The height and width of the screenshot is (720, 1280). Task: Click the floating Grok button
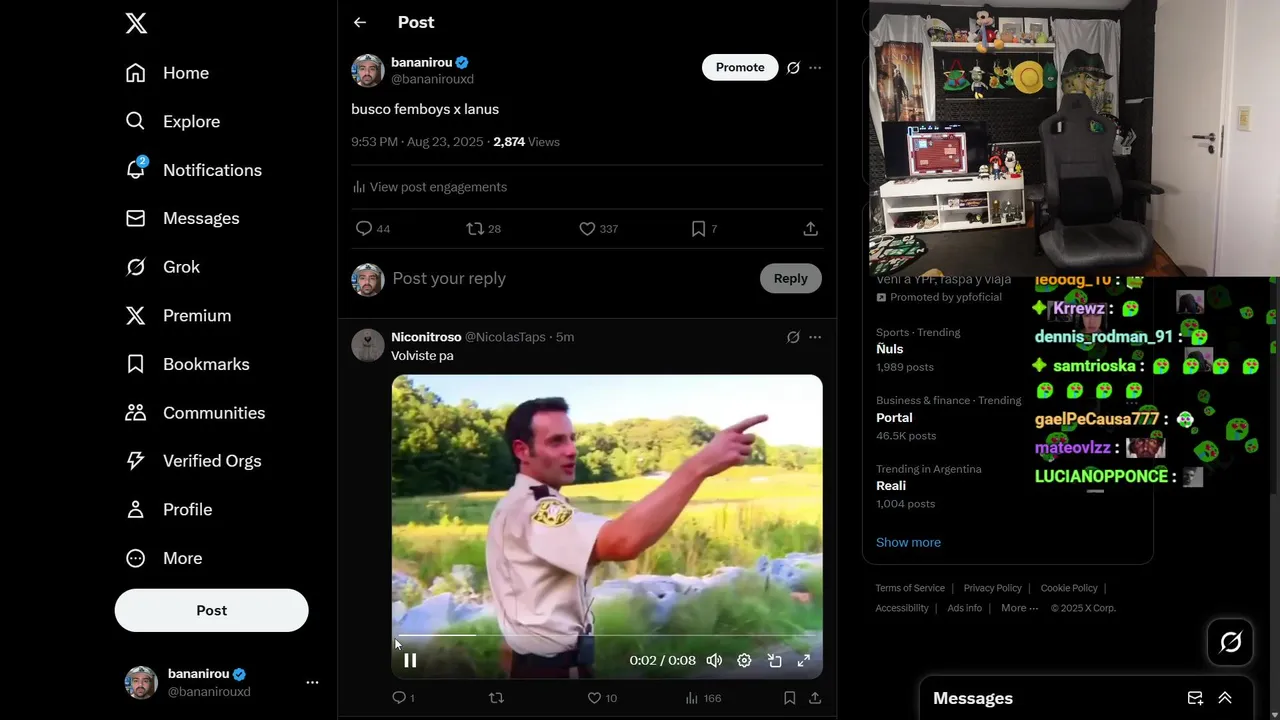coord(1231,642)
